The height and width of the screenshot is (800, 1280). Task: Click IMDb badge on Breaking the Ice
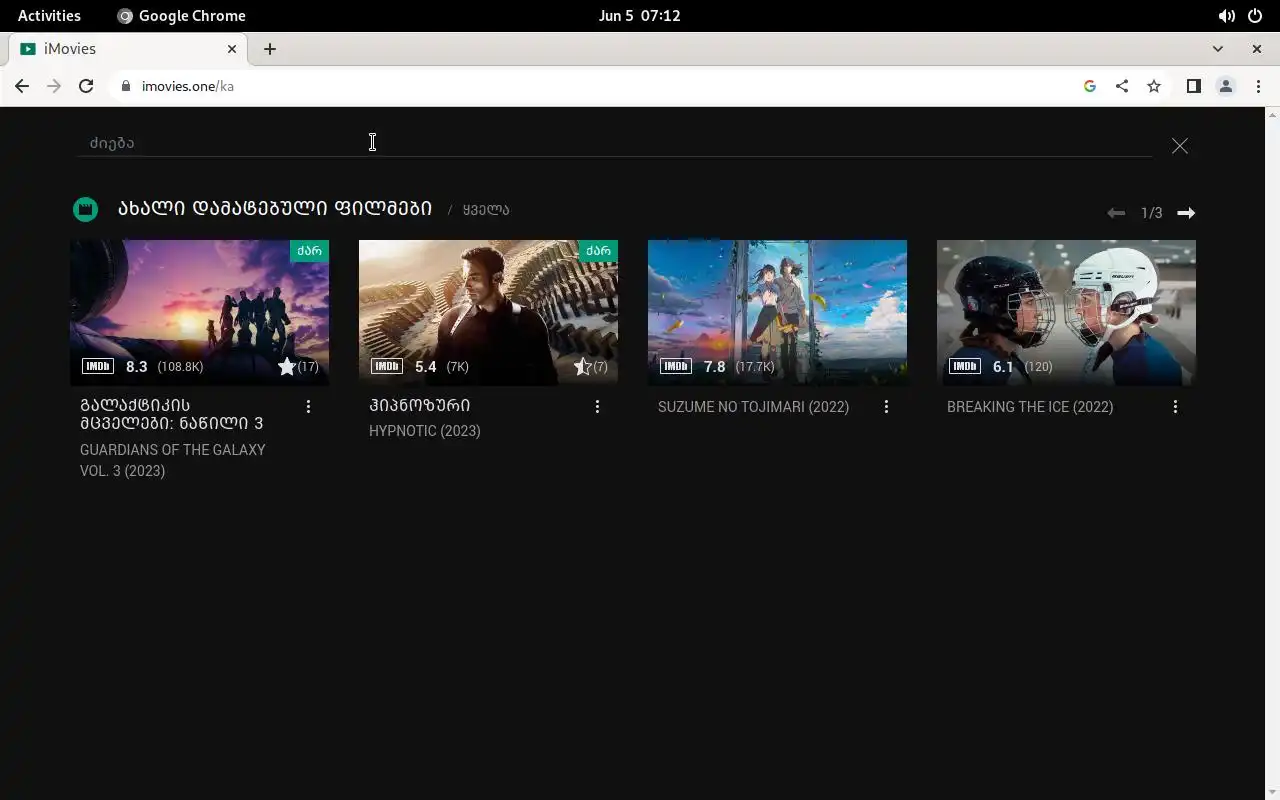965,367
